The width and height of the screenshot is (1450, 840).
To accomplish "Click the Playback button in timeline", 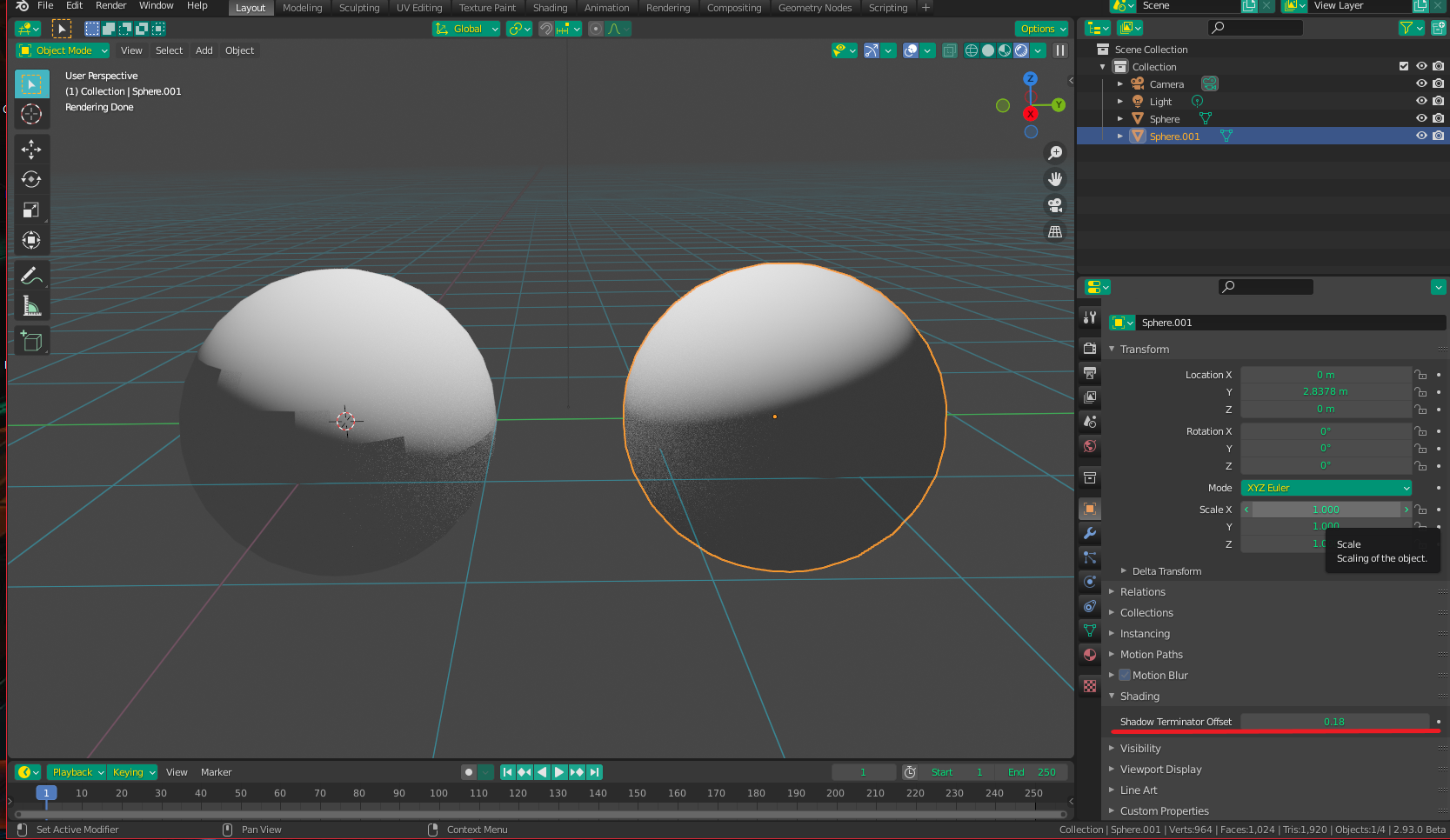I will (x=77, y=772).
